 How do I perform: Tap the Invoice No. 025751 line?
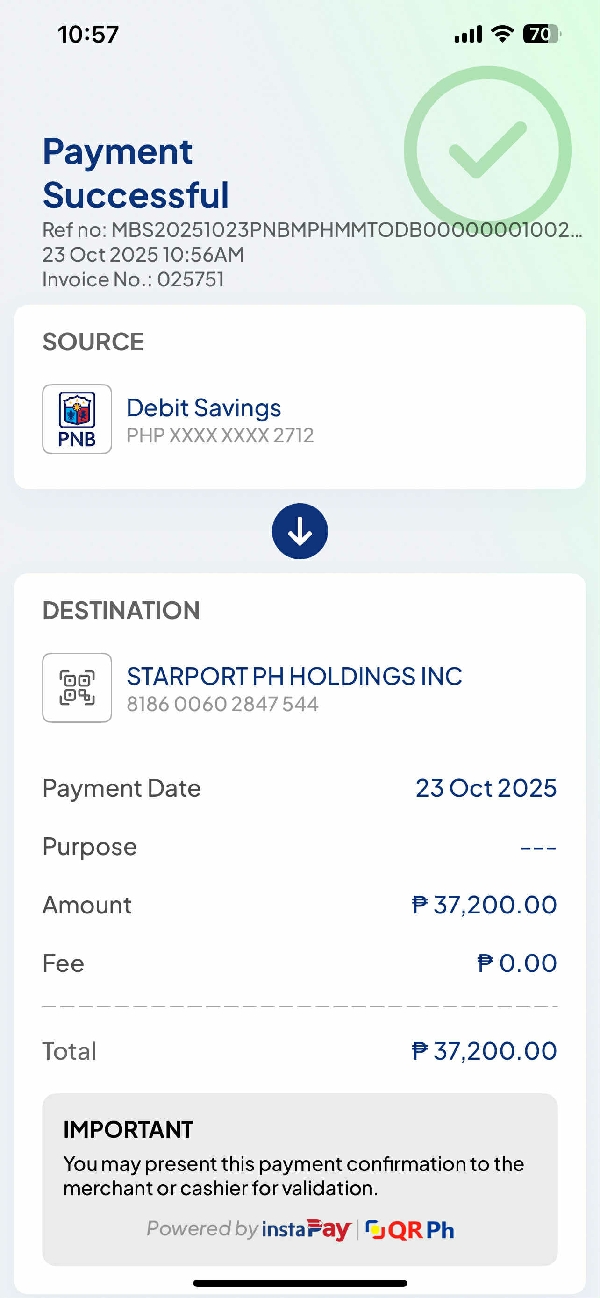pyautogui.click(x=133, y=279)
